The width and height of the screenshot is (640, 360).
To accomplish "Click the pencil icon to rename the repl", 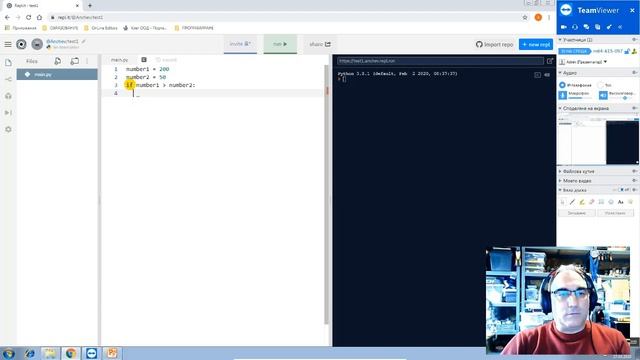I will point(84,41).
